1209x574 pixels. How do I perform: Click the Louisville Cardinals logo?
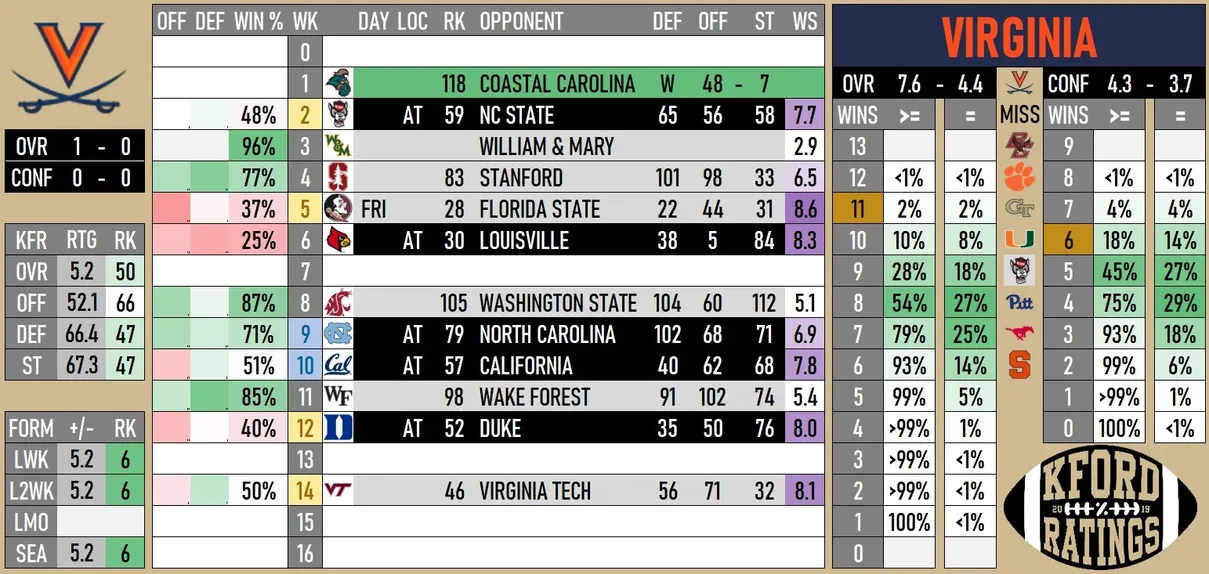[x=339, y=240]
